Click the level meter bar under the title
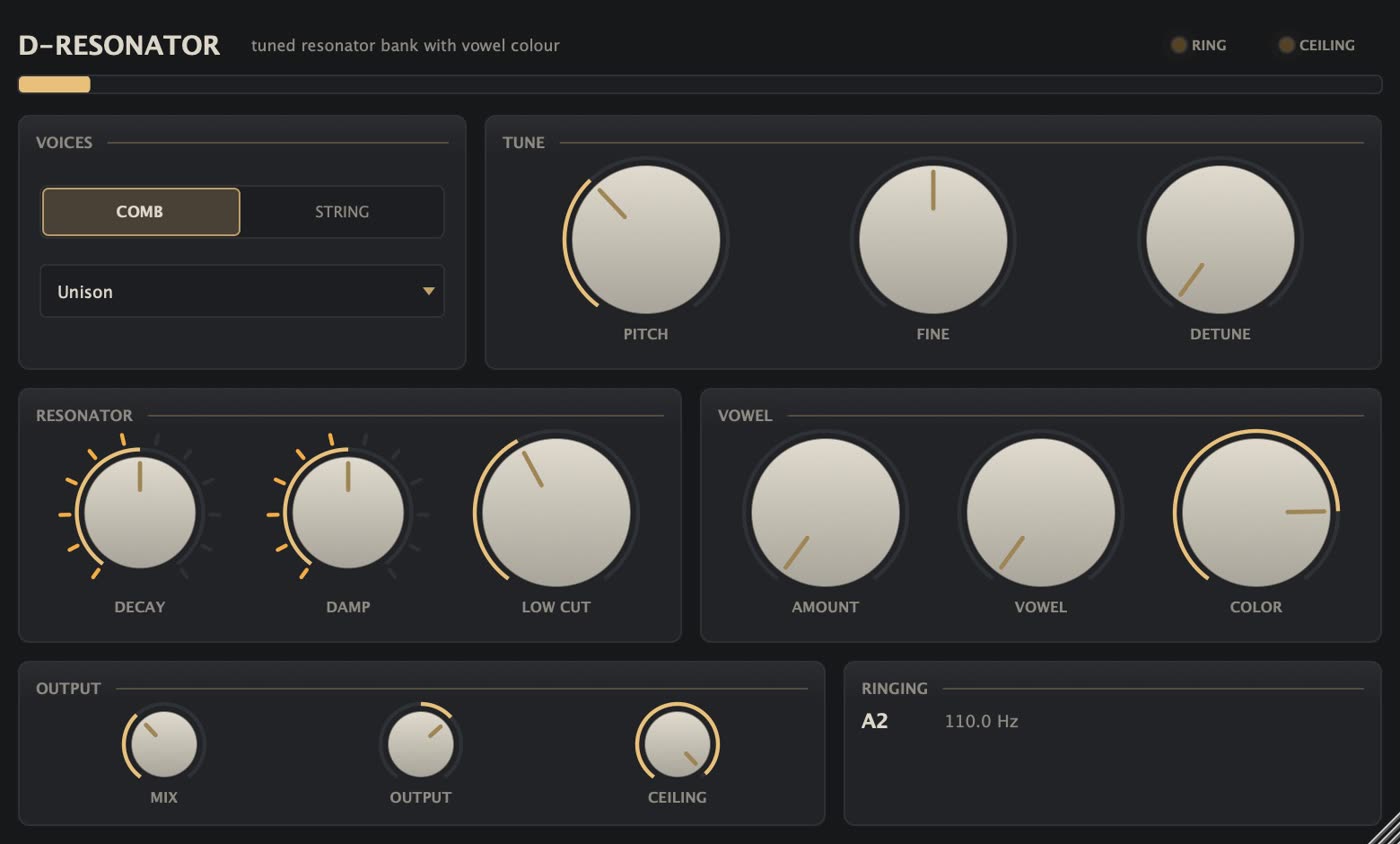Viewport: 1400px width, 844px height. [x=700, y=85]
